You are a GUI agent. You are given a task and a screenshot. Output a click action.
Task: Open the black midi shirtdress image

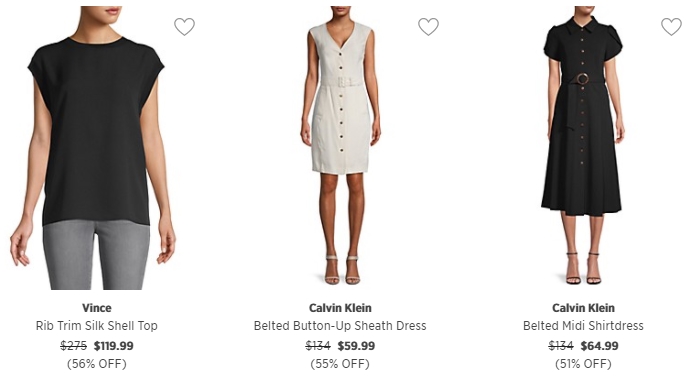pyautogui.click(x=583, y=146)
